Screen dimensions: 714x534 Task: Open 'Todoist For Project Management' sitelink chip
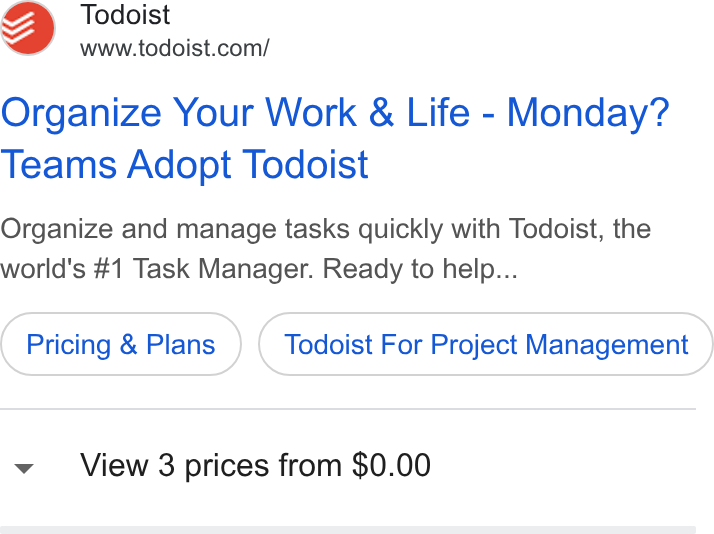tap(486, 344)
